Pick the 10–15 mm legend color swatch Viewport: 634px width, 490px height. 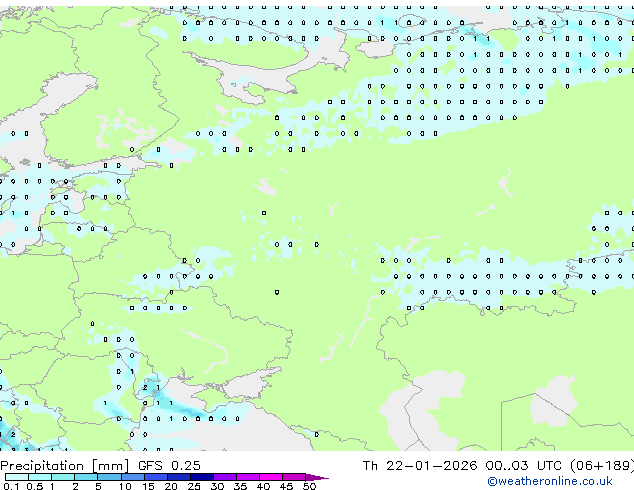click(133, 477)
